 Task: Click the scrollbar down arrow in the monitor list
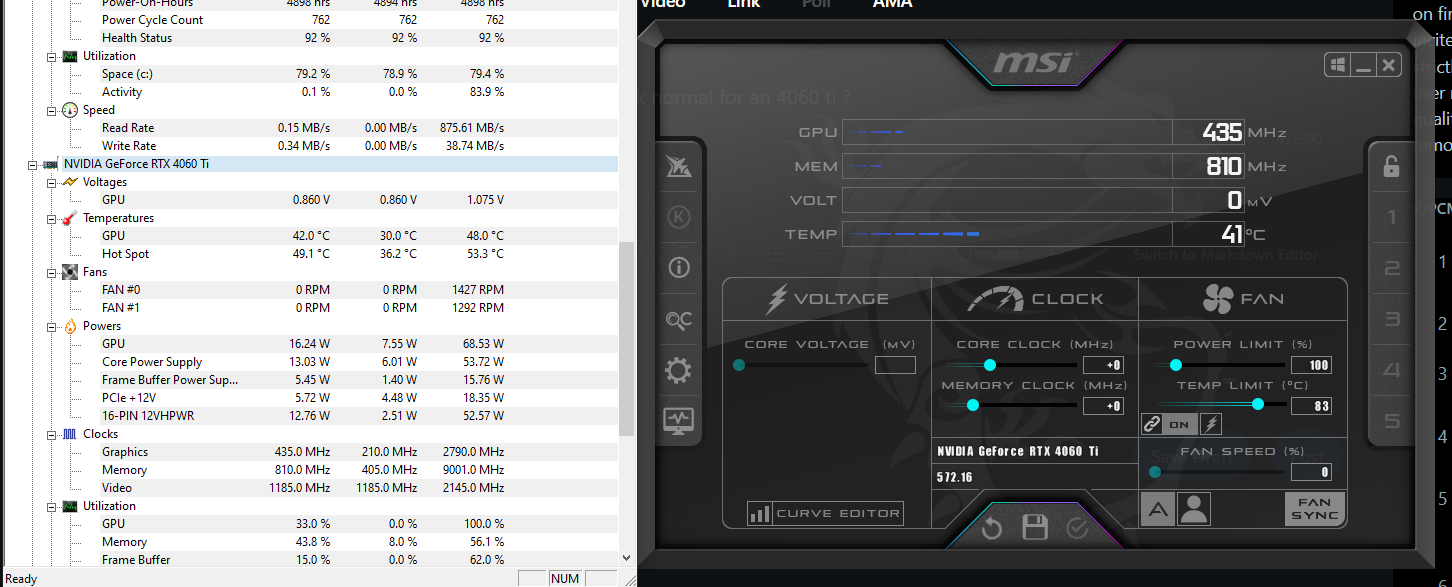(627, 558)
